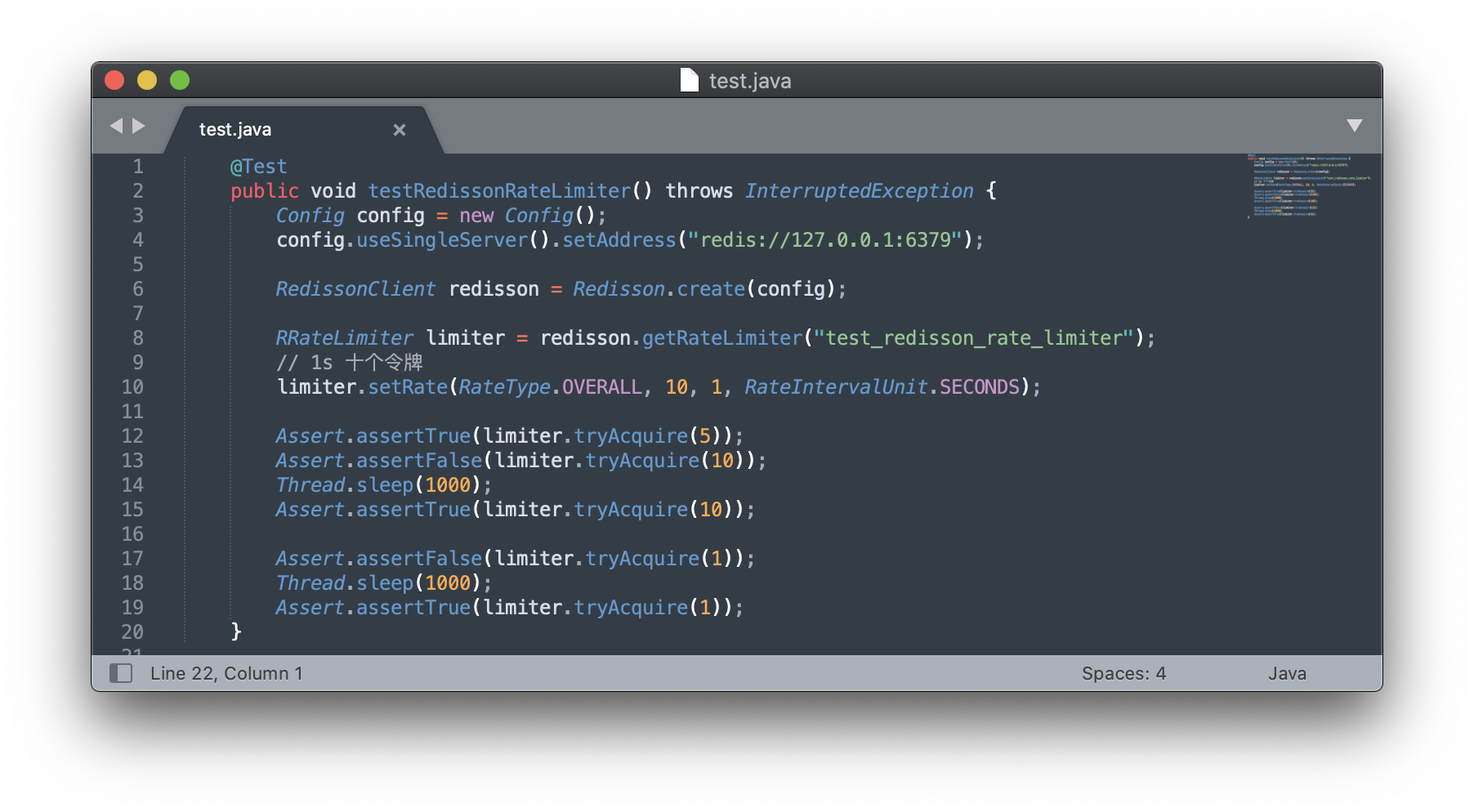Click the getRateLimiter method call
Screen dimensions: 1474x812
pos(722,338)
